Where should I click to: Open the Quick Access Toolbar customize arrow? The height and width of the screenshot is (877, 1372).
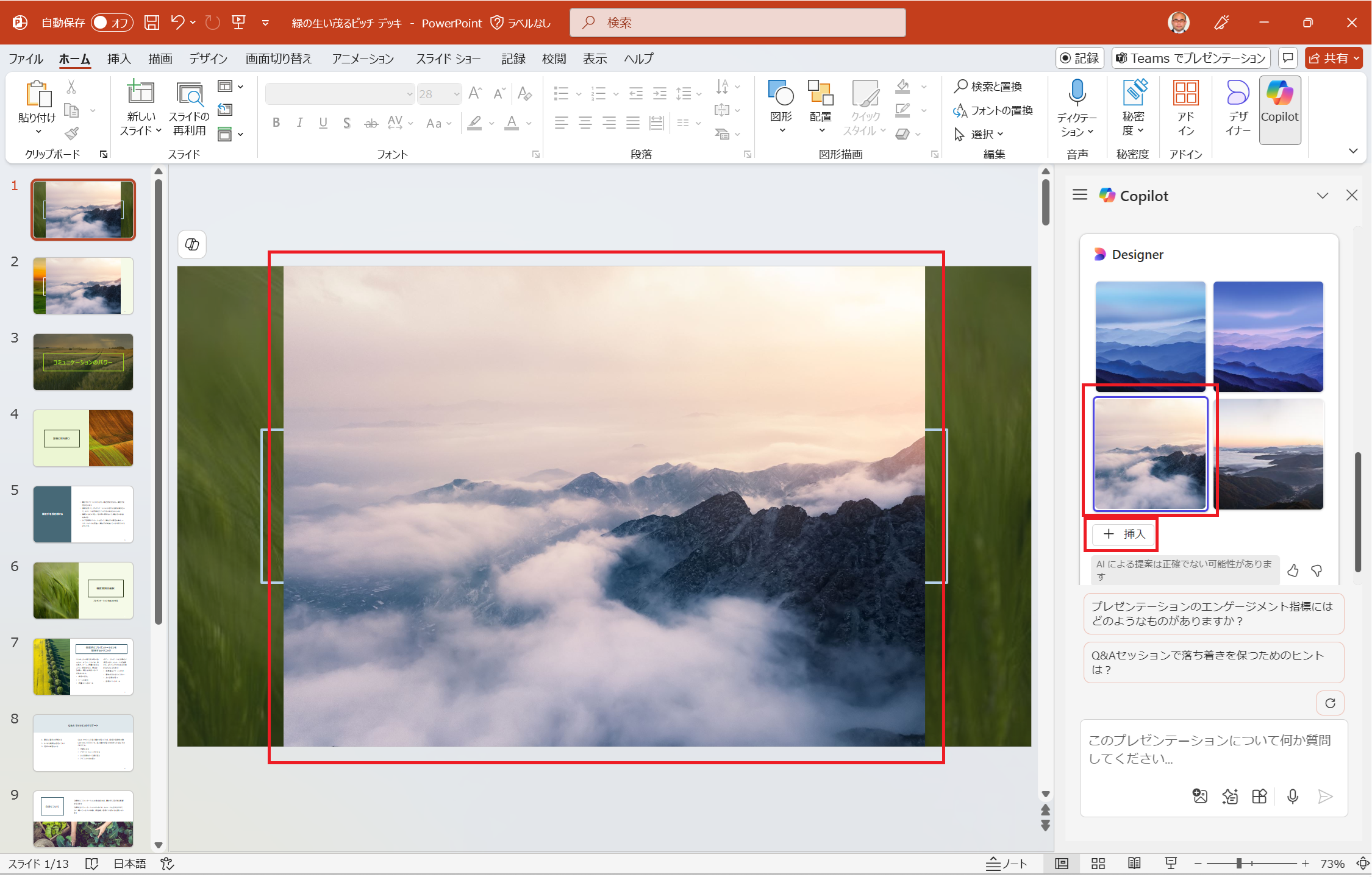[265, 23]
